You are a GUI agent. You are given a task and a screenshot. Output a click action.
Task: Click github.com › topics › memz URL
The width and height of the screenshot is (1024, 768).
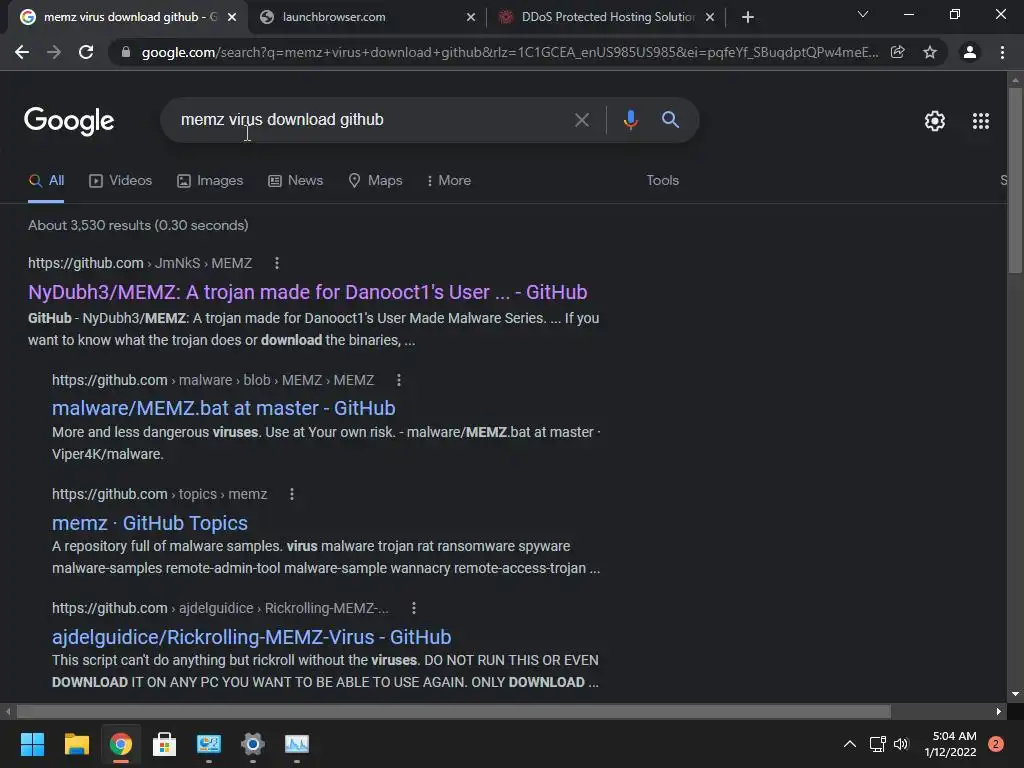159,494
